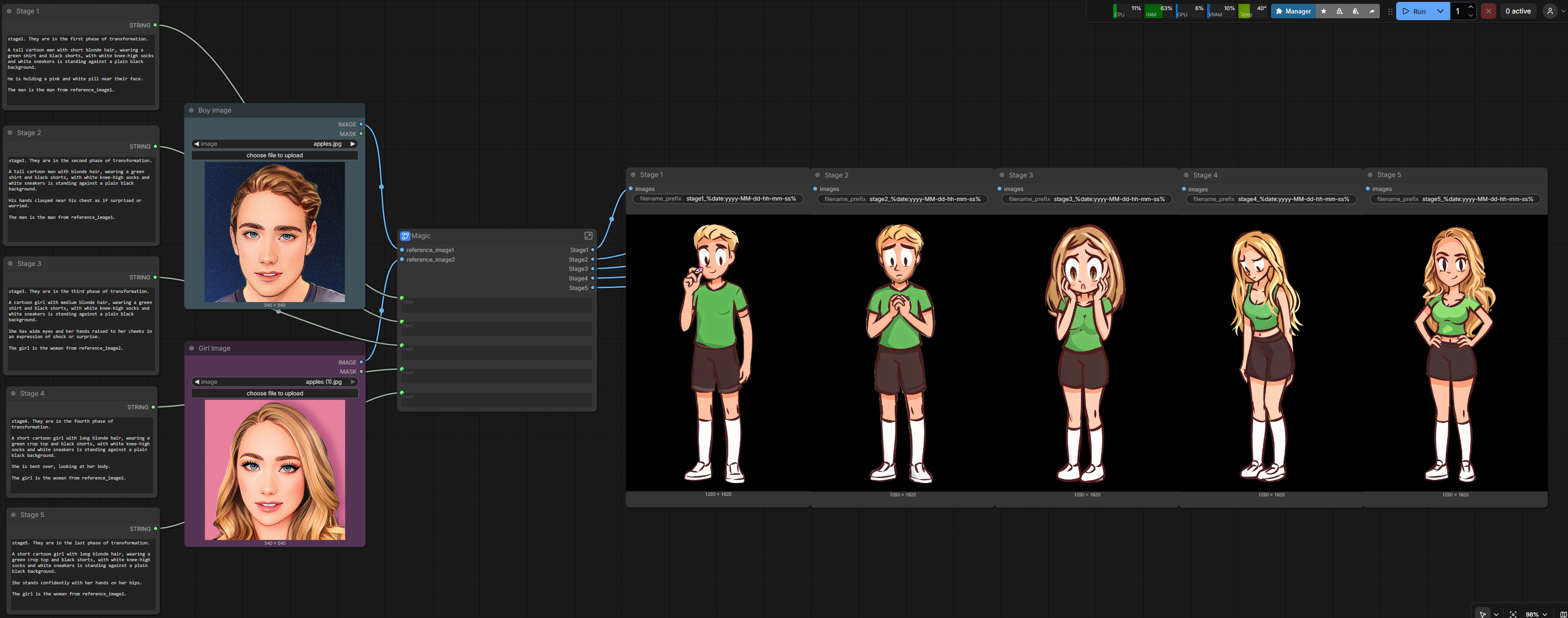This screenshot has height=618, width=1568.
Task: Toggle collapse dot on Boy Image node
Action: click(x=191, y=110)
